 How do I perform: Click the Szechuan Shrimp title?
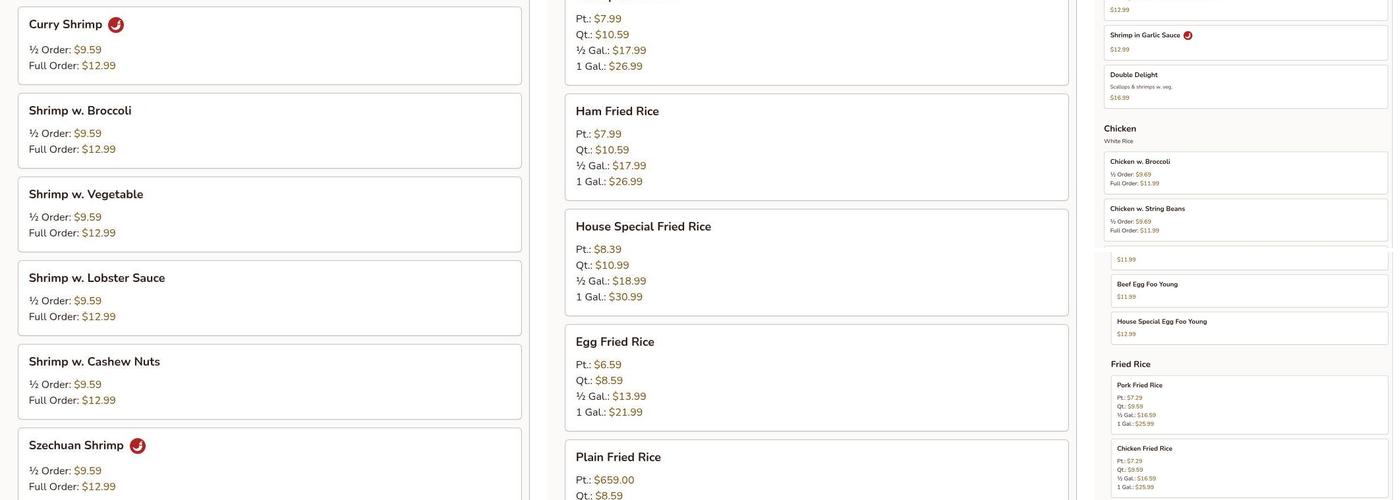(76, 446)
